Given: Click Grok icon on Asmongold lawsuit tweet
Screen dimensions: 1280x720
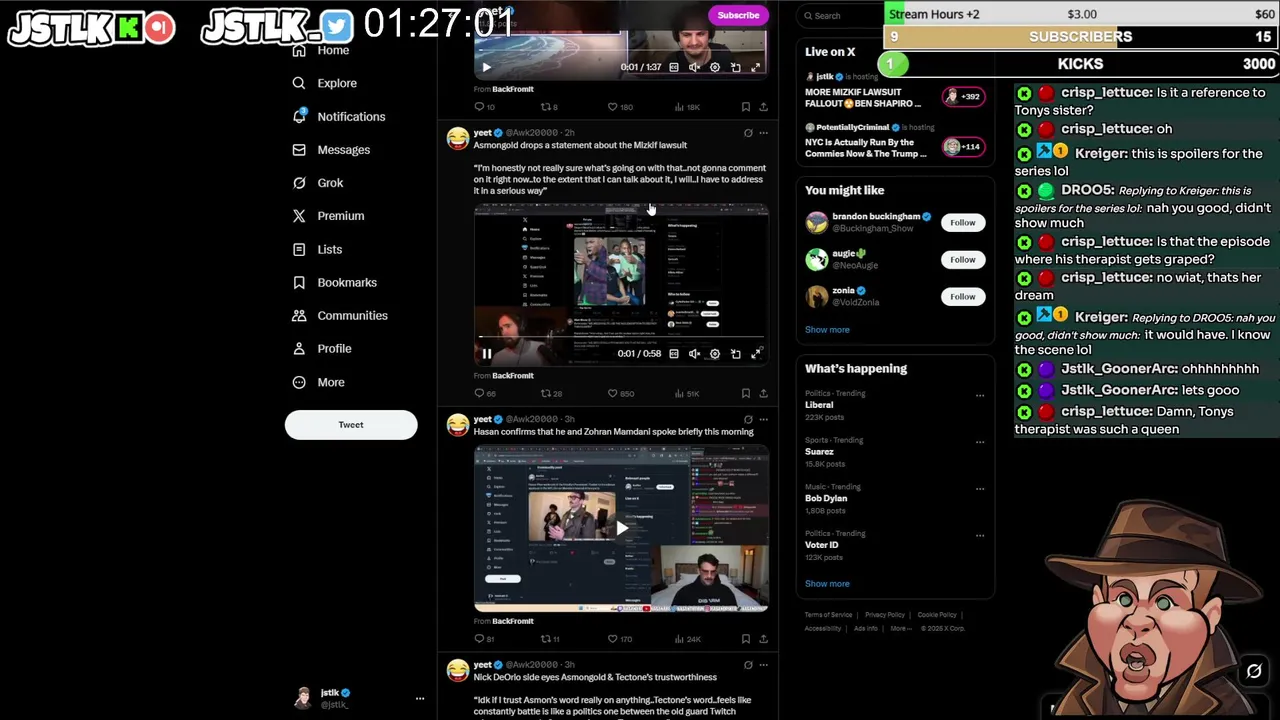Looking at the screenshot, I should pos(748,133).
